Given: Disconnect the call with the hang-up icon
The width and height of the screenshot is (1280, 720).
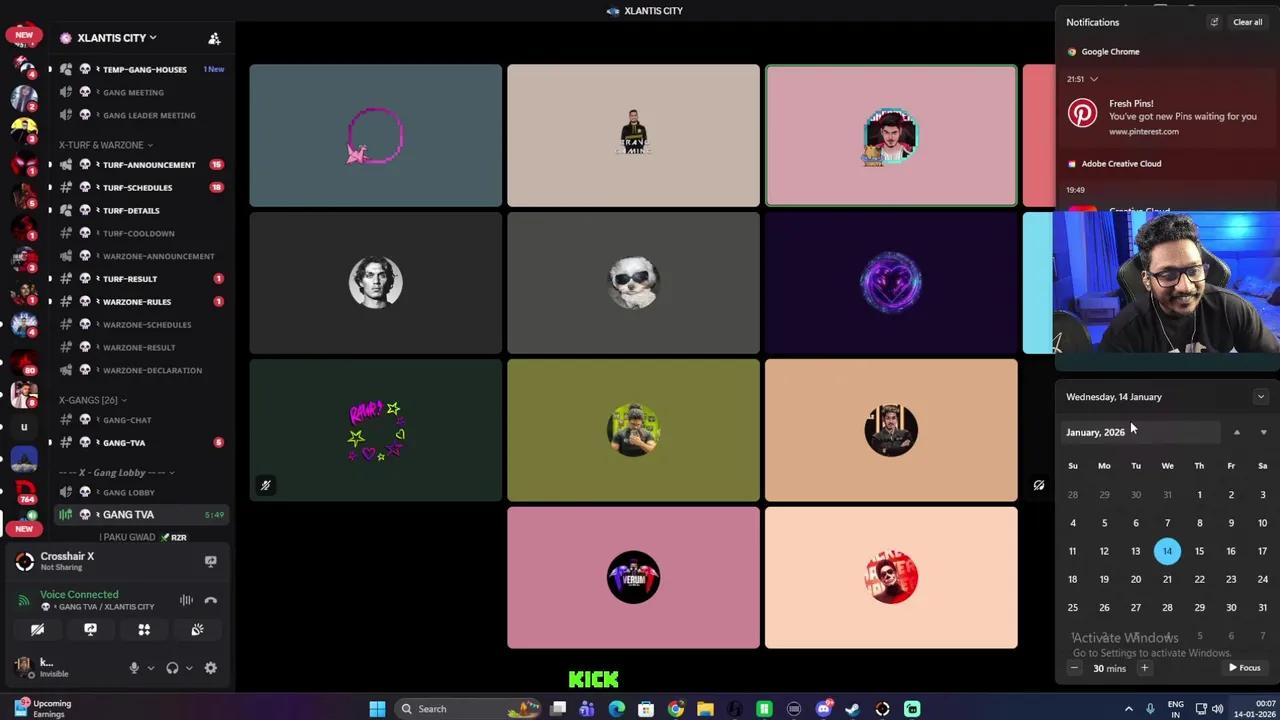Looking at the screenshot, I should (x=211, y=600).
